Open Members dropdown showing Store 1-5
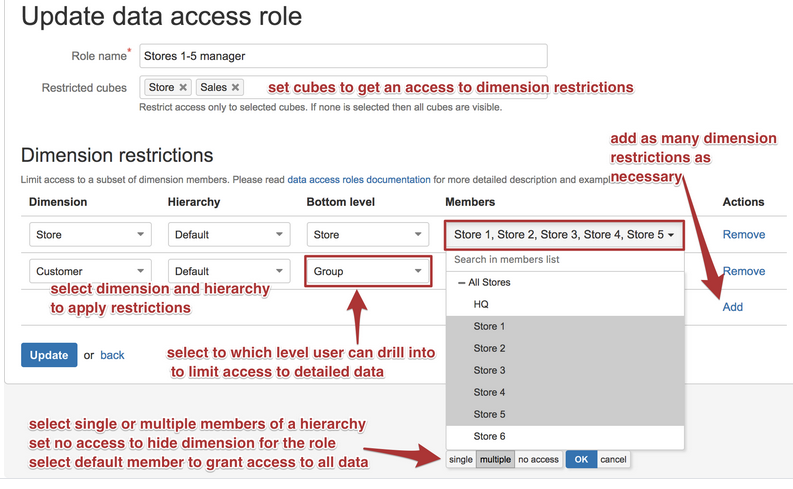The width and height of the screenshot is (793, 489). pos(564,235)
